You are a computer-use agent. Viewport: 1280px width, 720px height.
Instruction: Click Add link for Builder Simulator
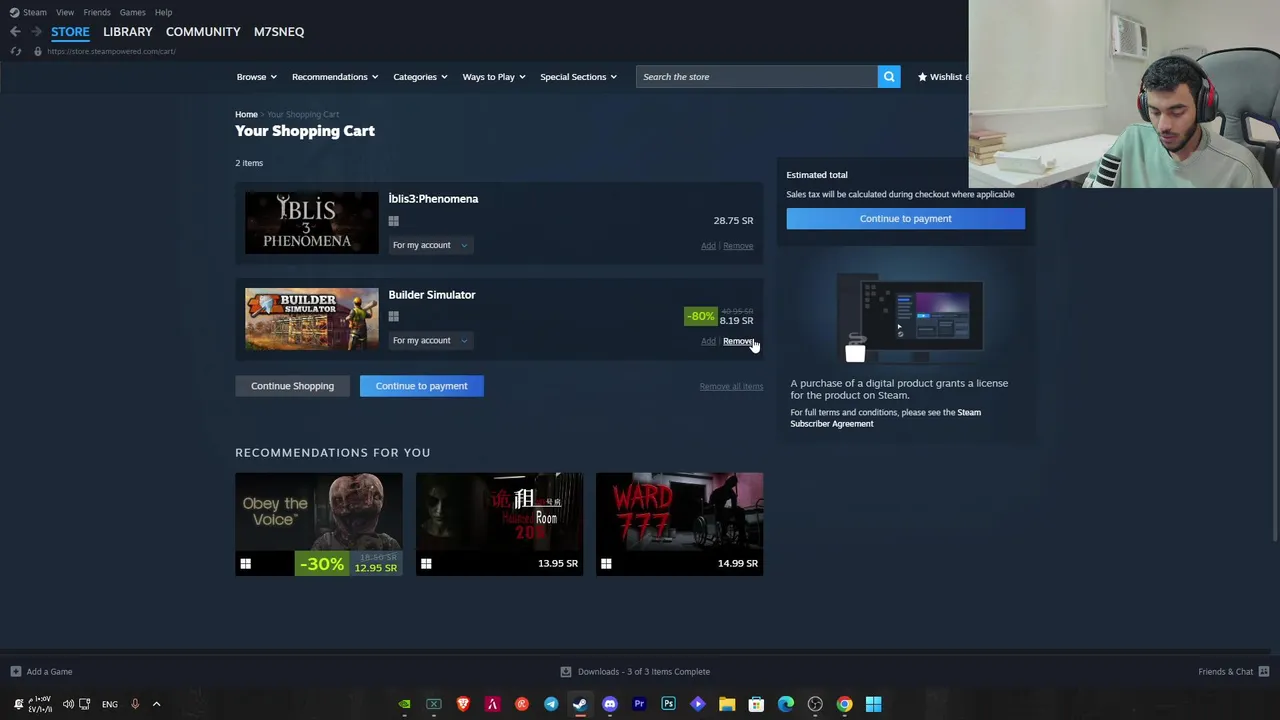pyautogui.click(x=708, y=342)
